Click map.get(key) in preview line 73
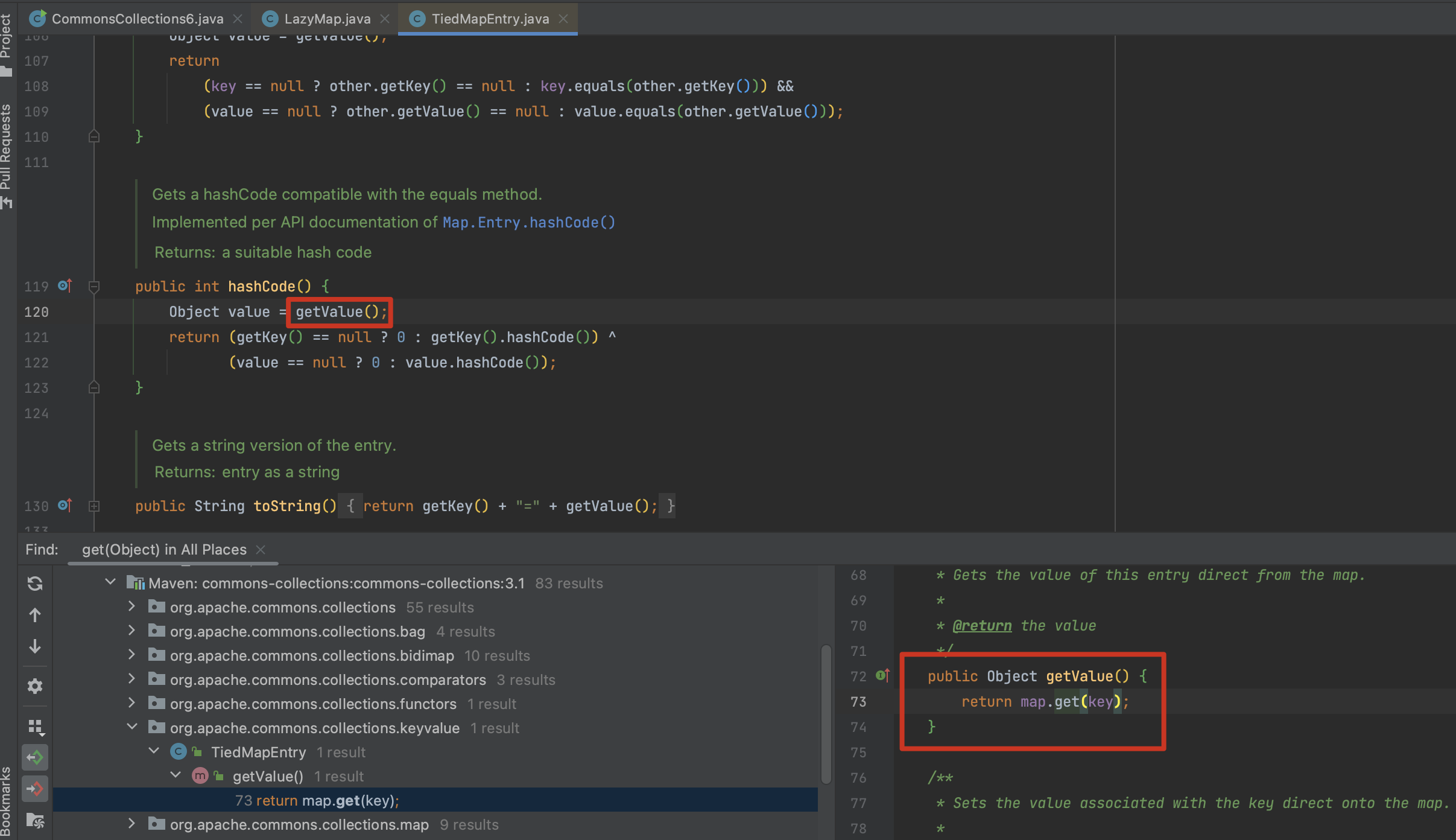The width and height of the screenshot is (1456, 840). (1071, 702)
